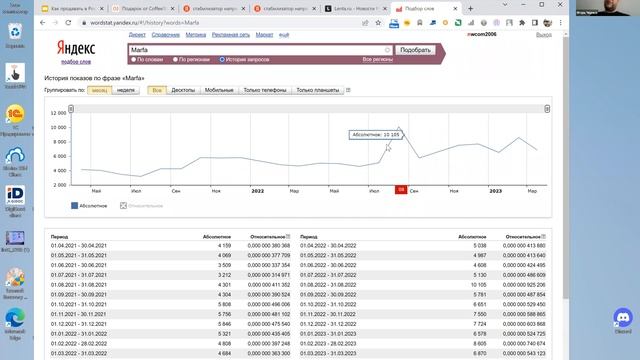Open a new browser tab
The height and width of the screenshot is (360, 640).
(471, 8)
